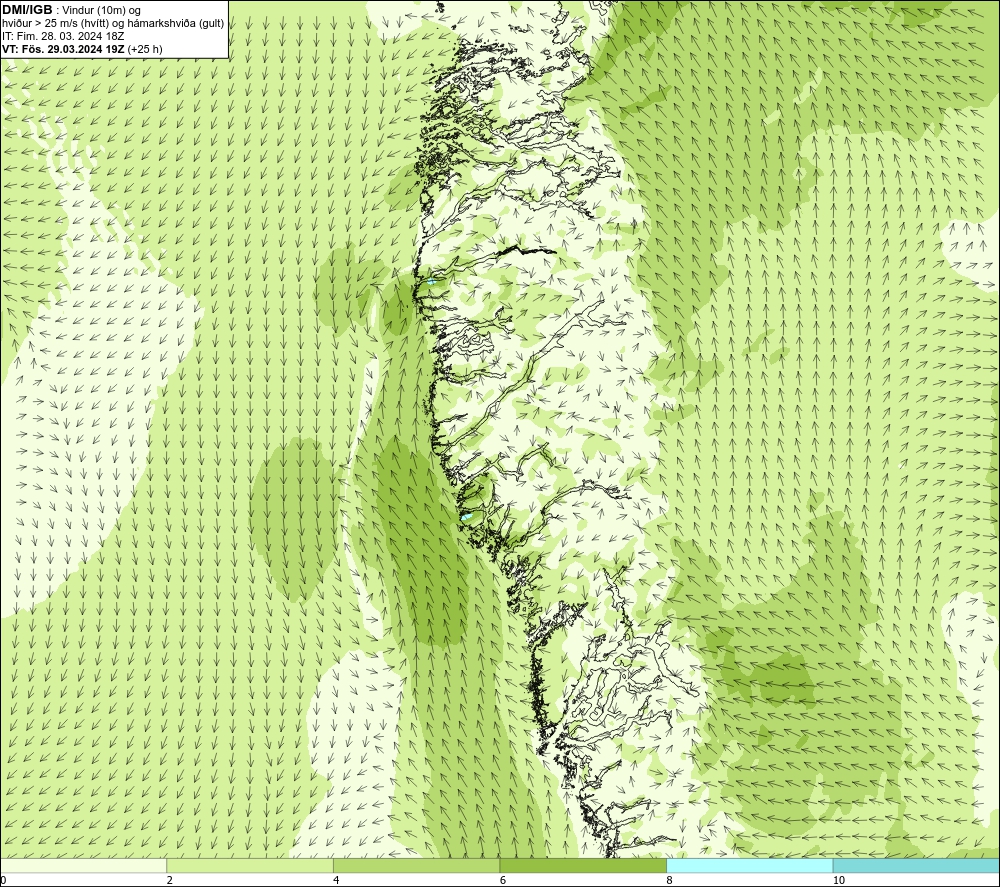The height and width of the screenshot is (887, 1000).
Task: Click the scale label '10'
Action: pos(839,880)
